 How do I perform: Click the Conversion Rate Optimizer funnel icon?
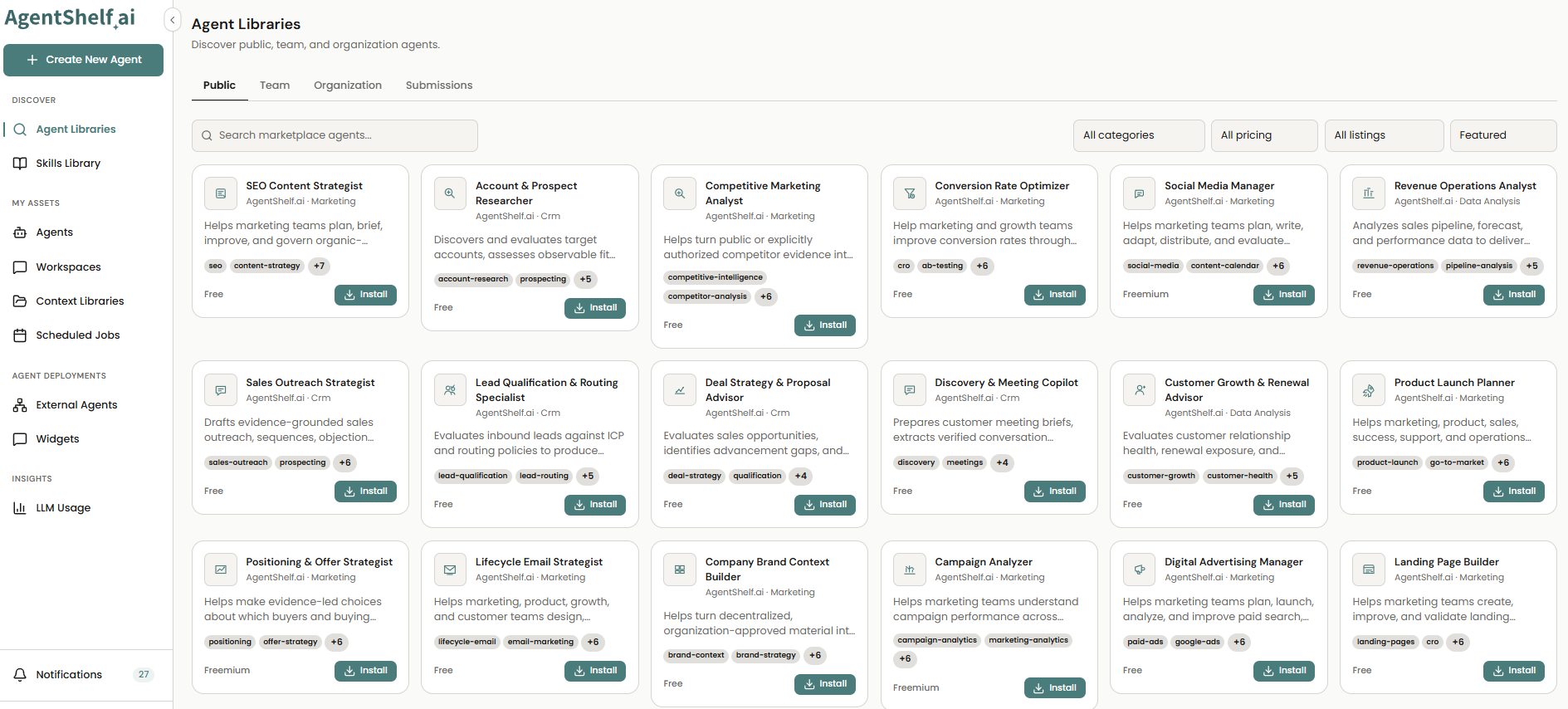tap(910, 193)
